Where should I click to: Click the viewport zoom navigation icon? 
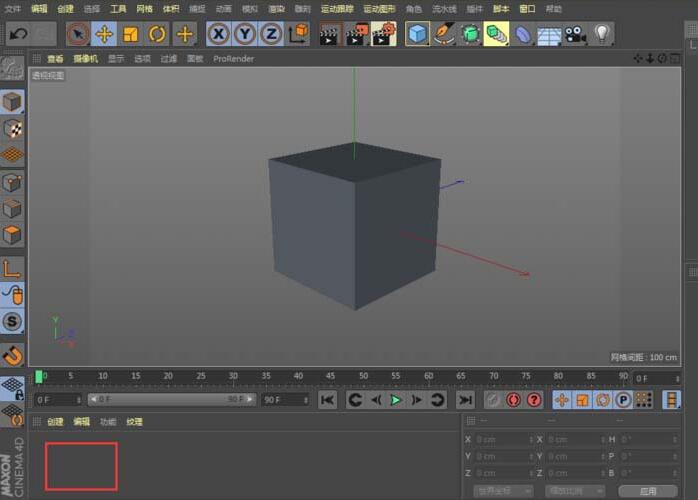pyautogui.click(x=650, y=58)
